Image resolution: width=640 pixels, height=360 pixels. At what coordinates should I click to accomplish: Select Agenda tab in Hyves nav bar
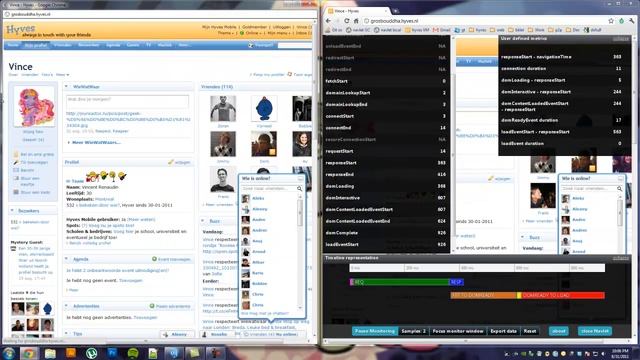click(x=113, y=45)
